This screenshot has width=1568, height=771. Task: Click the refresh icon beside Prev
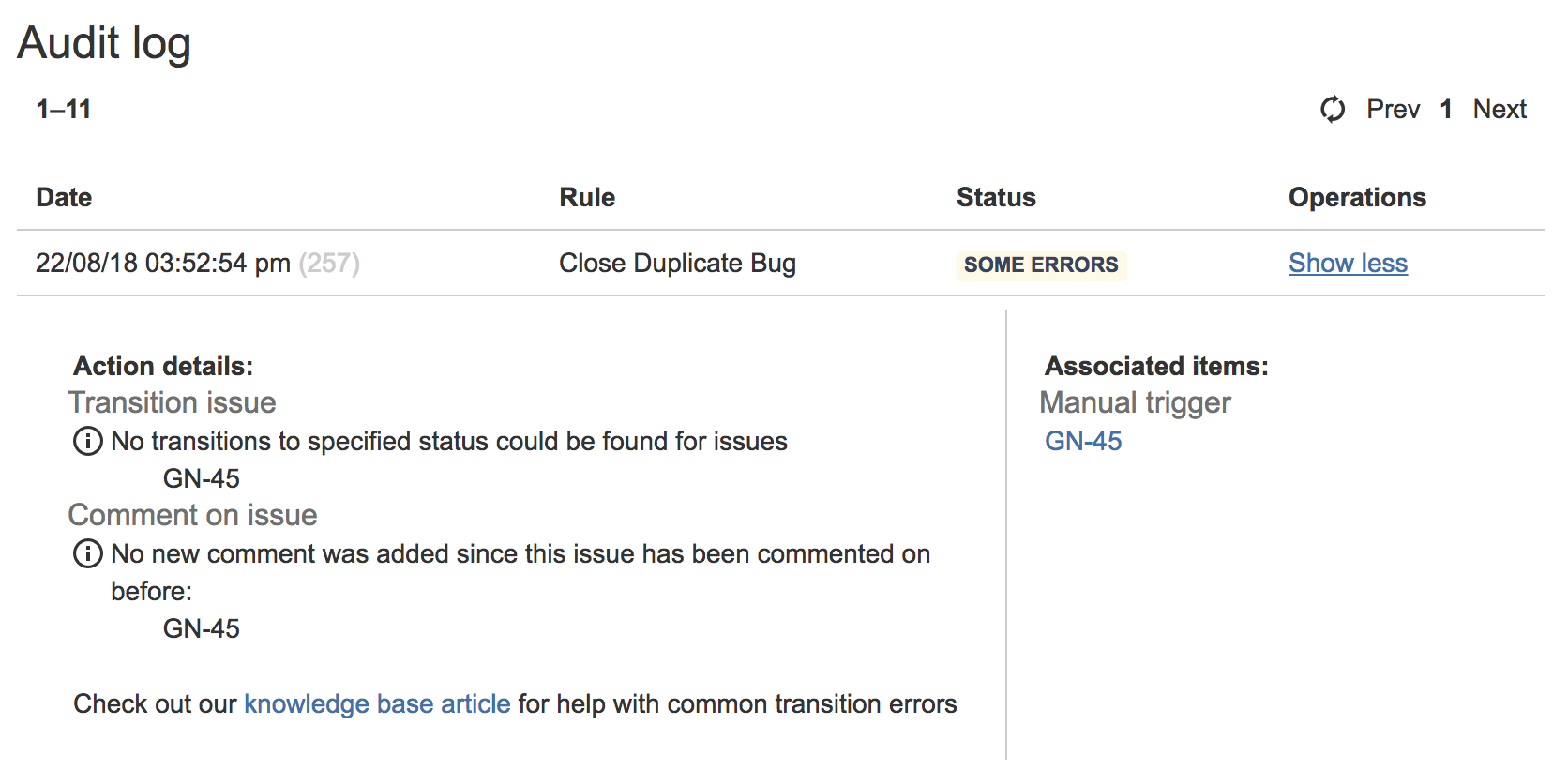click(1332, 110)
